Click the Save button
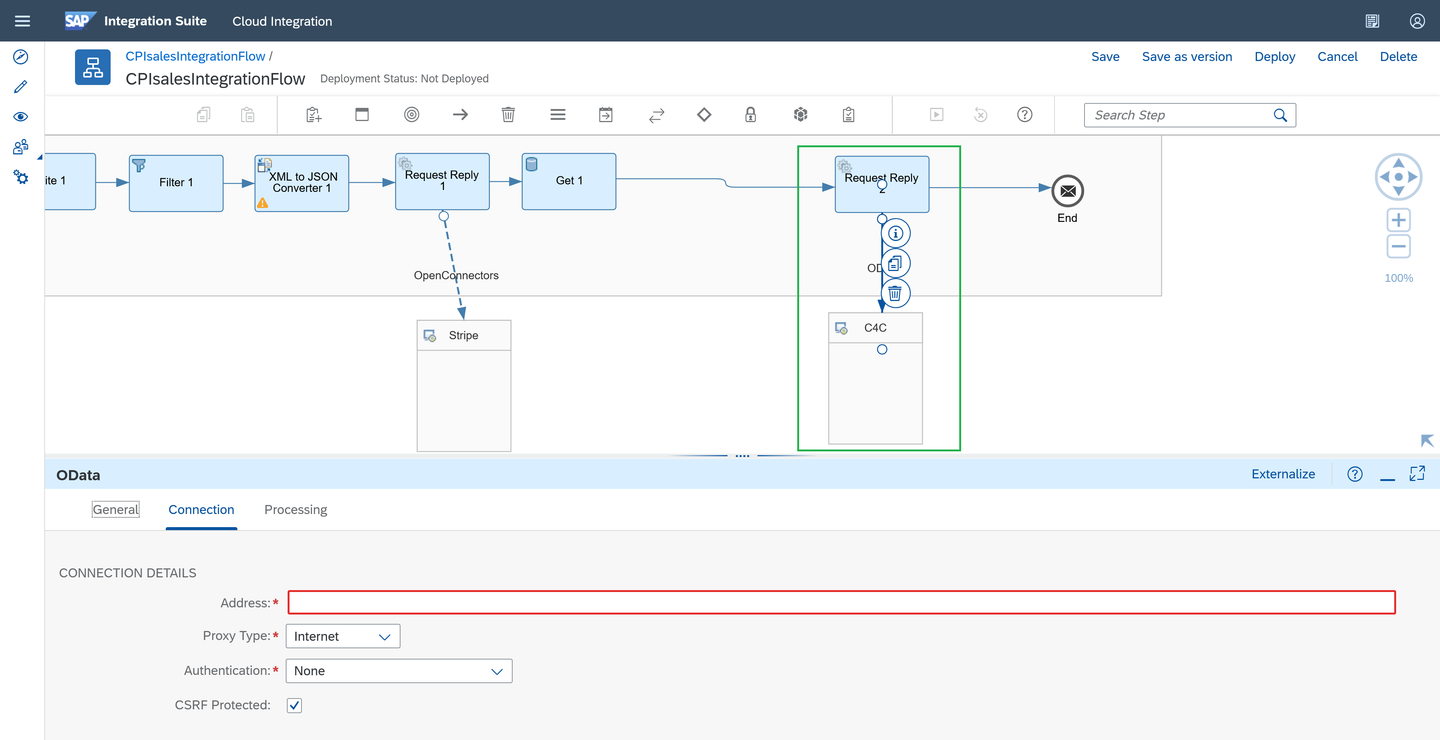This screenshot has width=1440, height=740. 1105,57
